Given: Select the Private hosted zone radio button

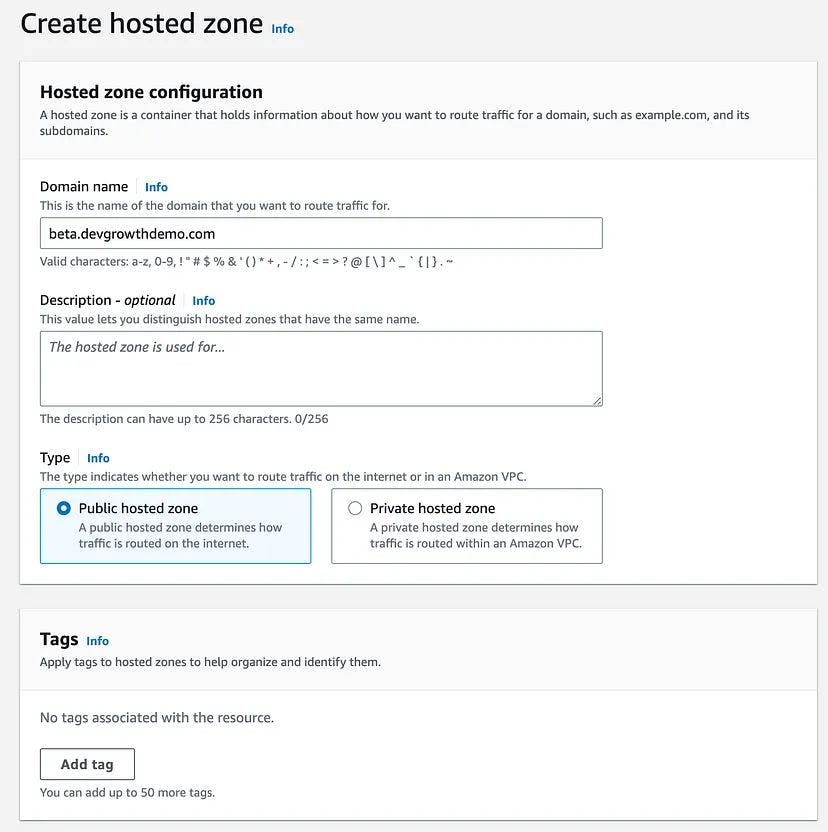Looking at the screenshot, I should 355,508.
